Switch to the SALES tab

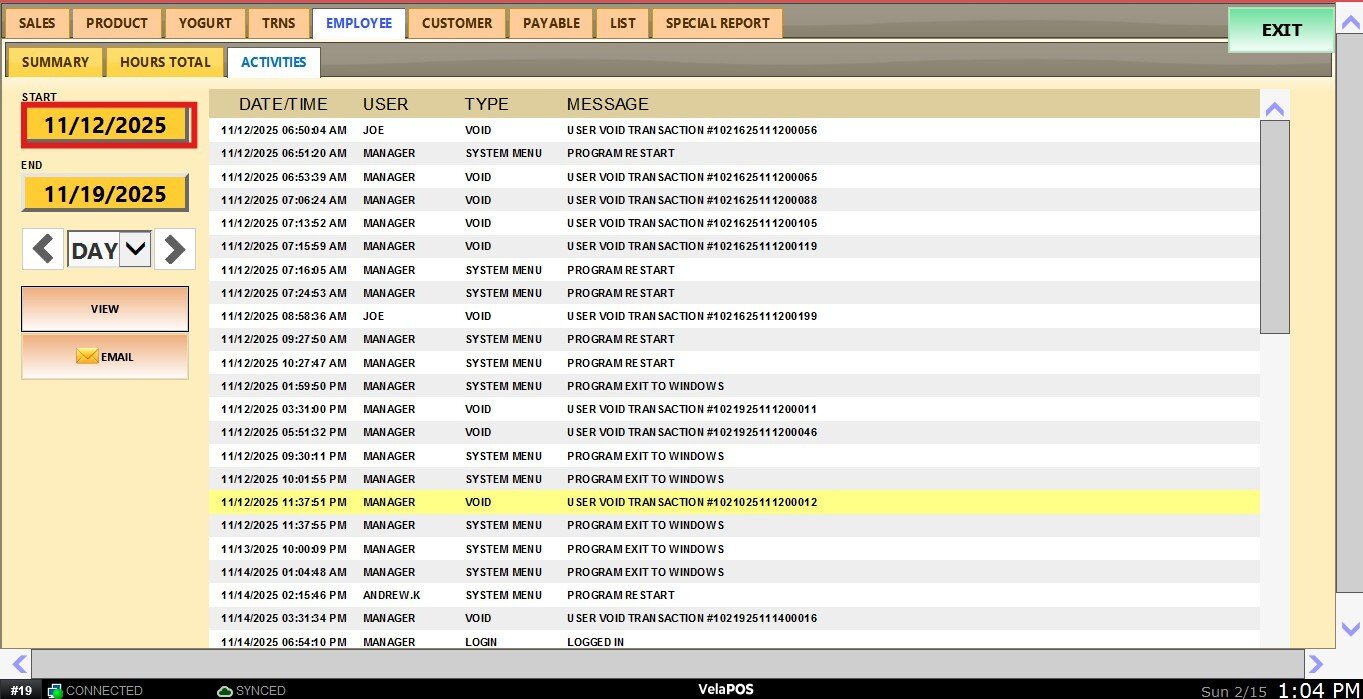[37, 23]
